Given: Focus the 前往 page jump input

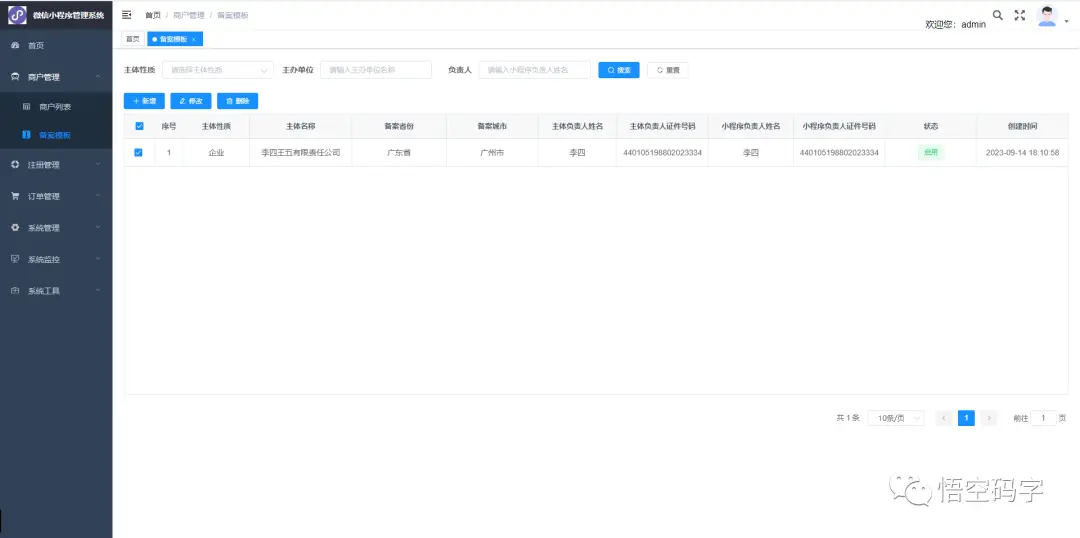Looking at the screenshot, I should [1043, 418].
